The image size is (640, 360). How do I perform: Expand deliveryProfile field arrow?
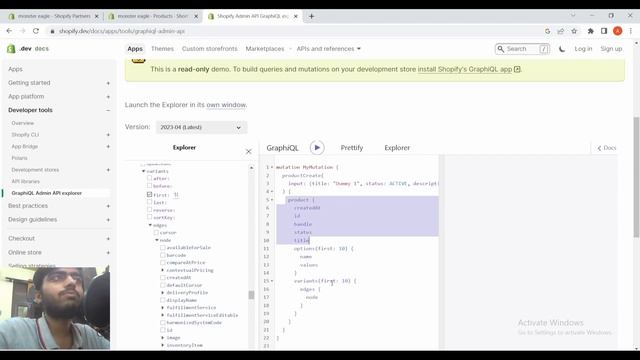click(162, 293)
